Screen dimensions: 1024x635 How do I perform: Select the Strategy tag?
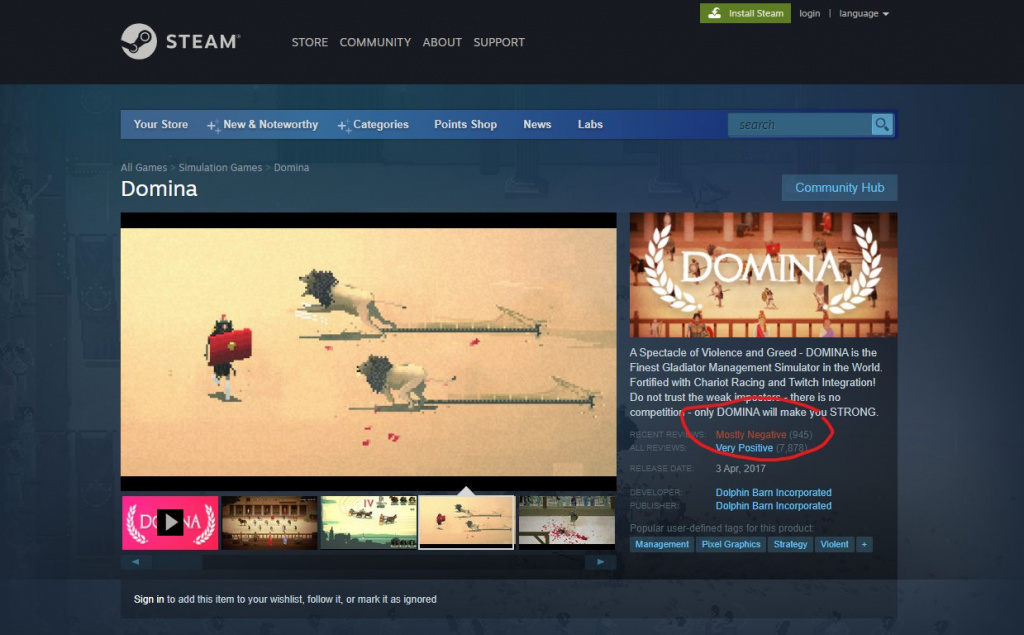point(790,544)
